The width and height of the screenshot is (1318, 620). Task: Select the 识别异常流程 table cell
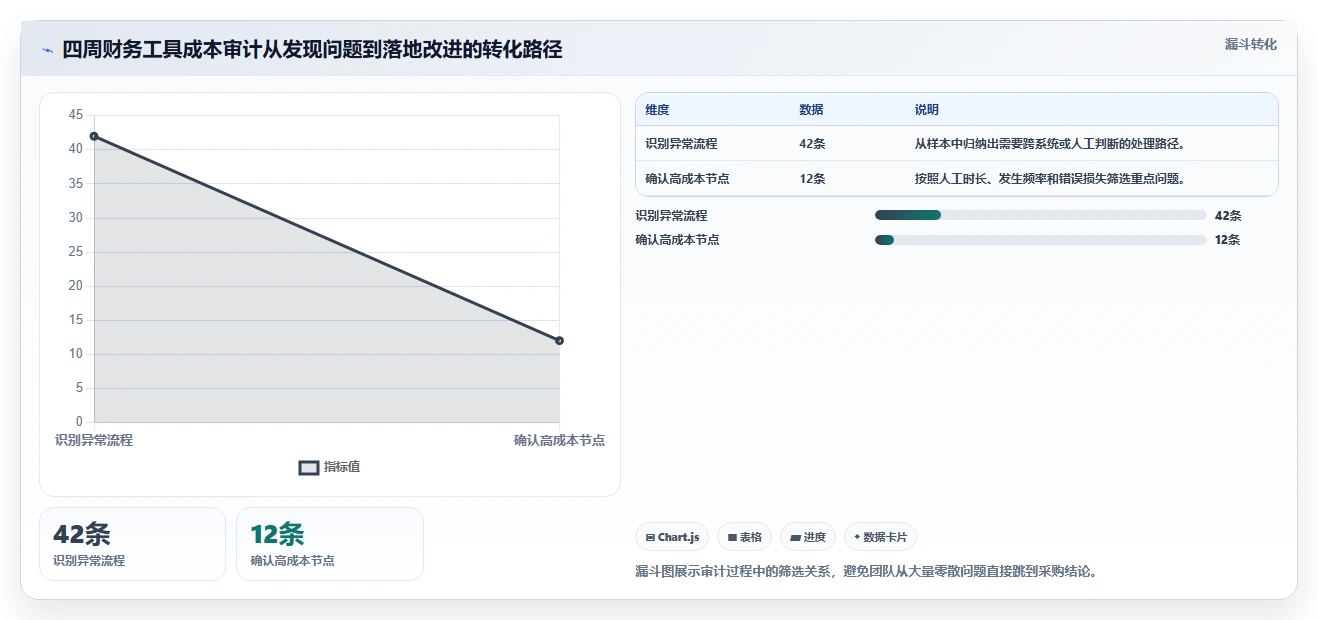point(681,144)
